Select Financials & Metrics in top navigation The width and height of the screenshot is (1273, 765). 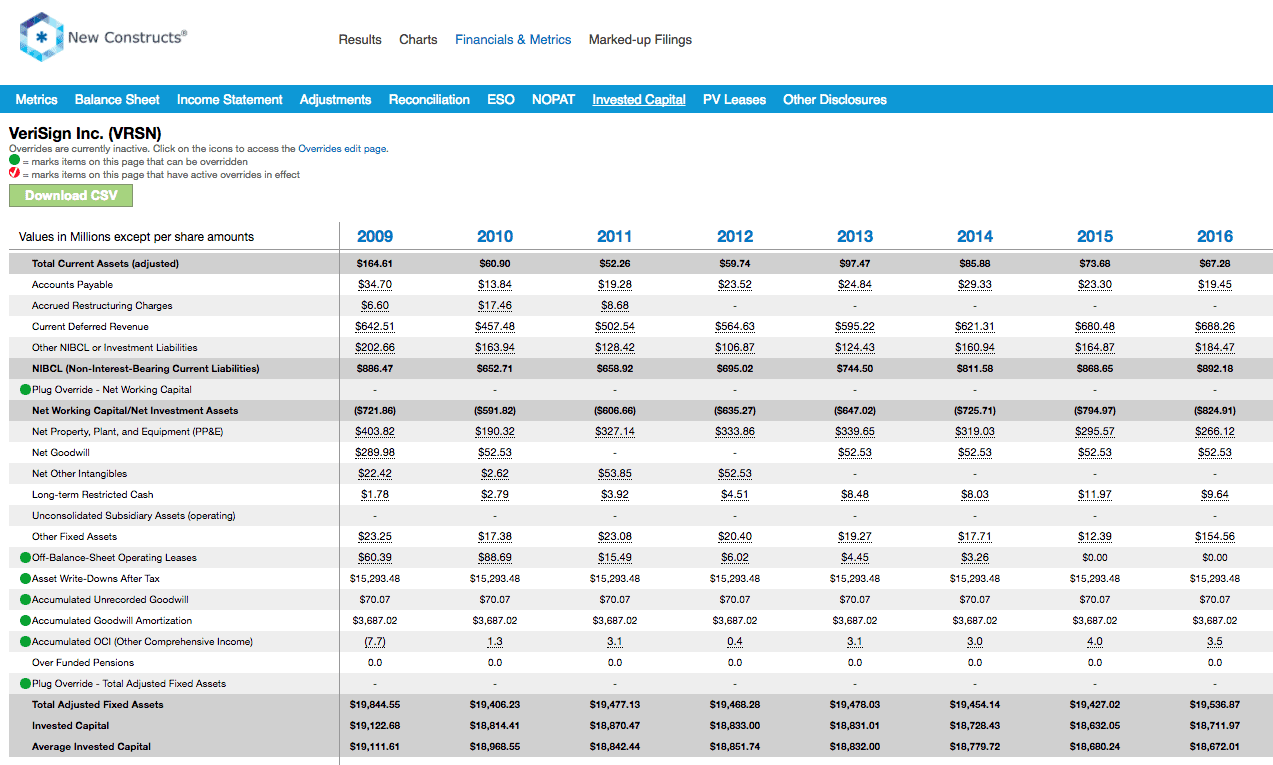point(513,40)
